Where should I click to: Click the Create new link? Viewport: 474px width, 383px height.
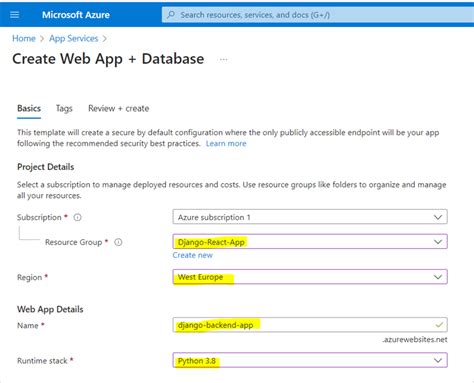[x=192, y=255]
